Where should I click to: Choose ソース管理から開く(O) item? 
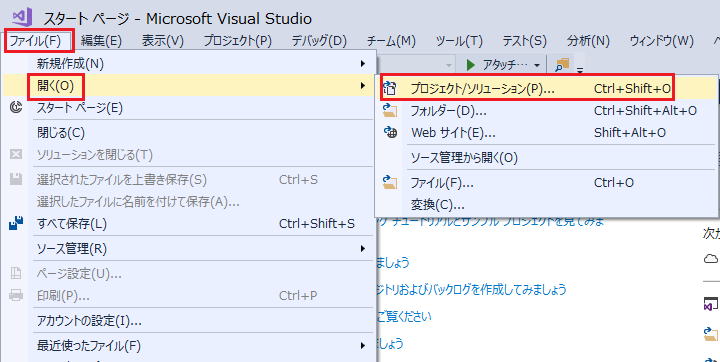click(x=546, y=158)
